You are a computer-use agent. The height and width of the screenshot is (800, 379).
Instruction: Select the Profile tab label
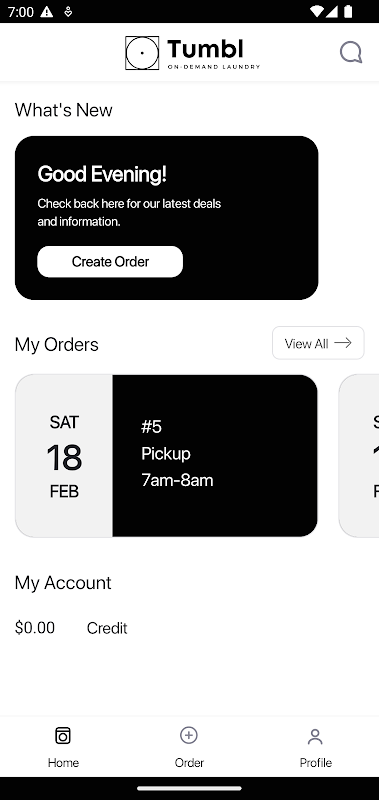point(316,763)
